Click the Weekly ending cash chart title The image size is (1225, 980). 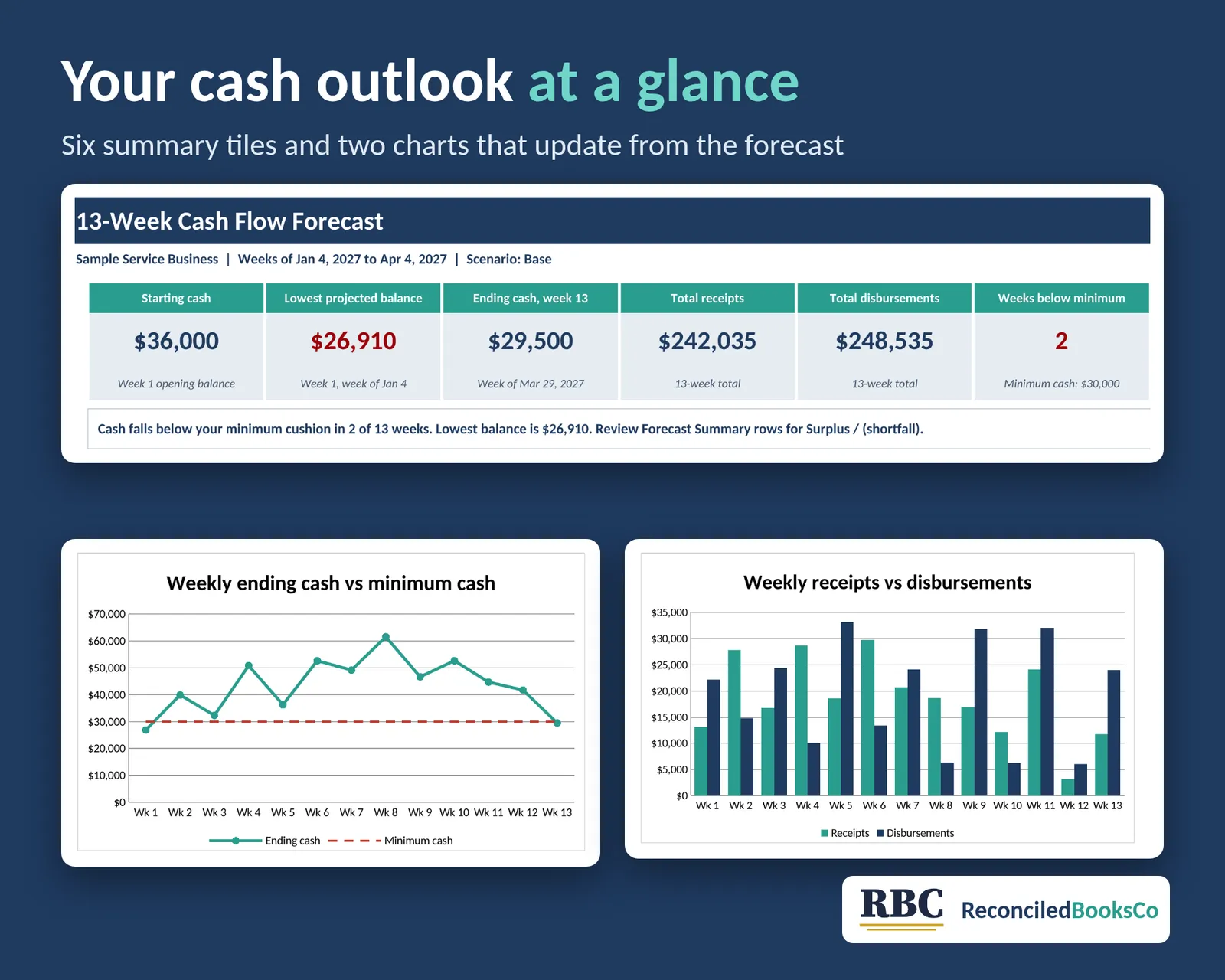point(331,583)
